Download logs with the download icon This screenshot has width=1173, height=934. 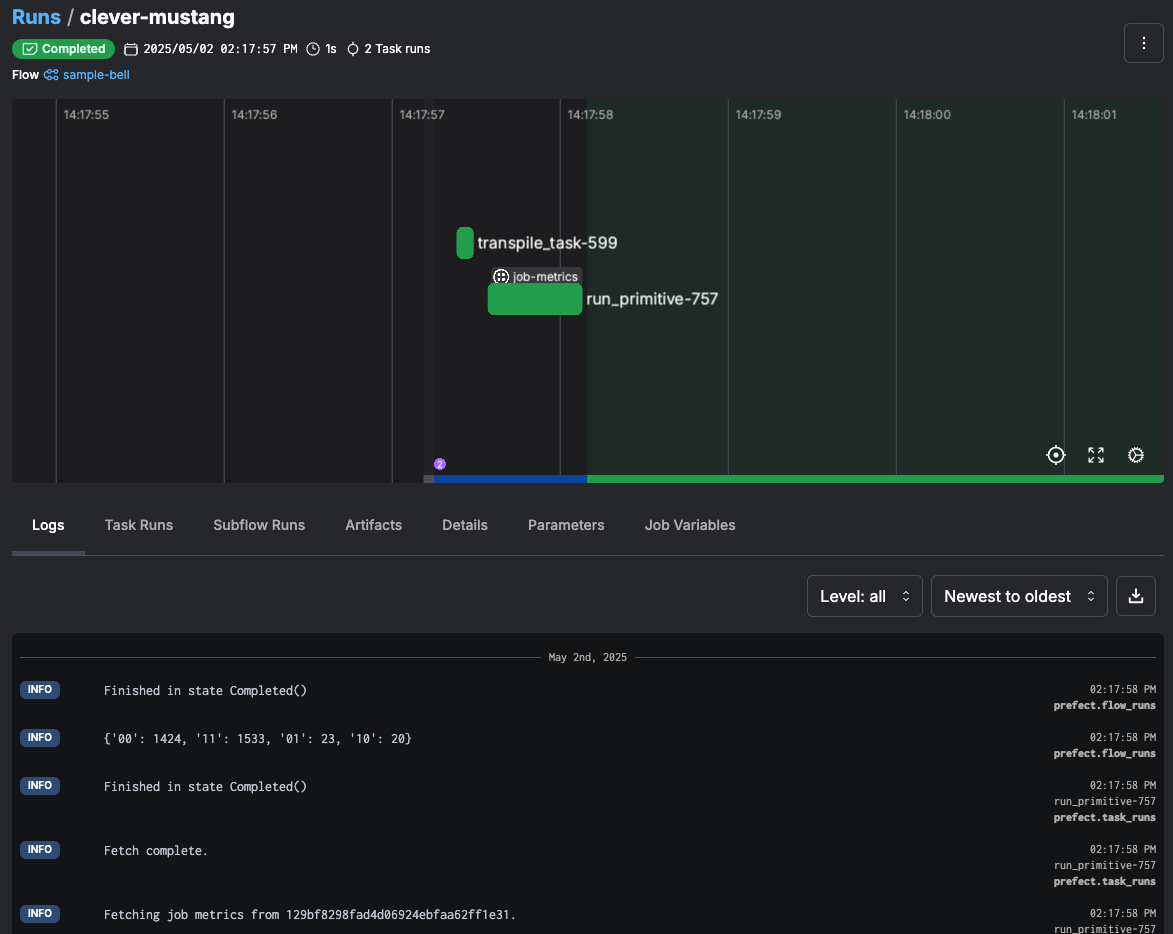coord(1136,596)
